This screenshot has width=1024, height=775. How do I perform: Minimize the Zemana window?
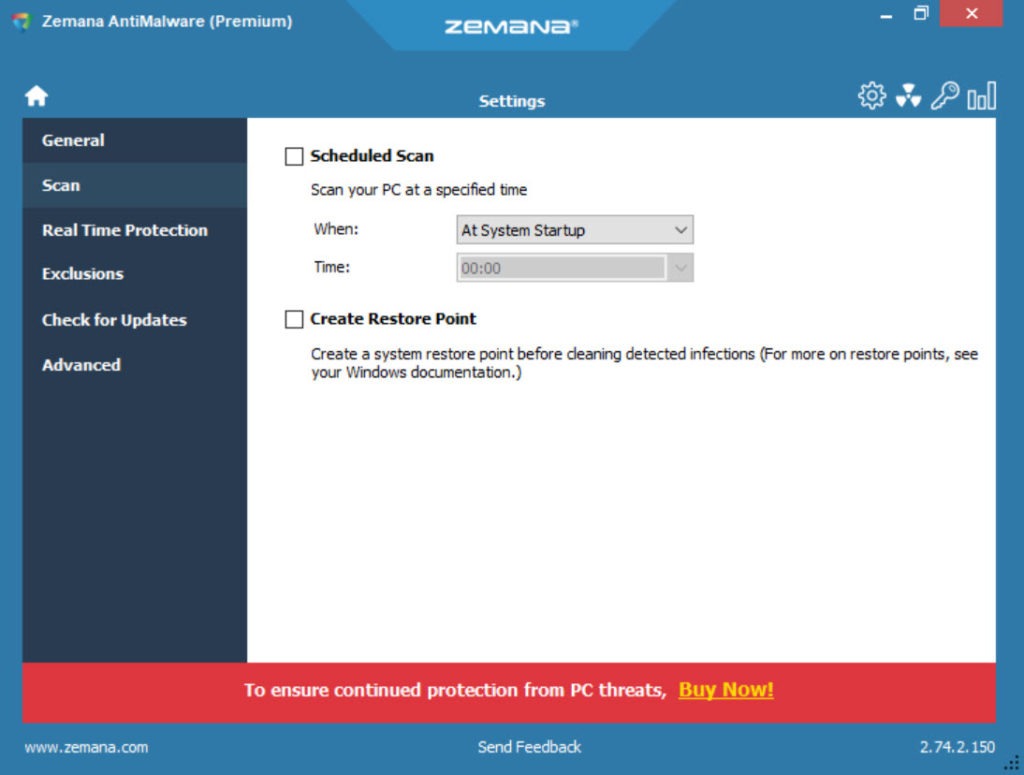point(886,14)
